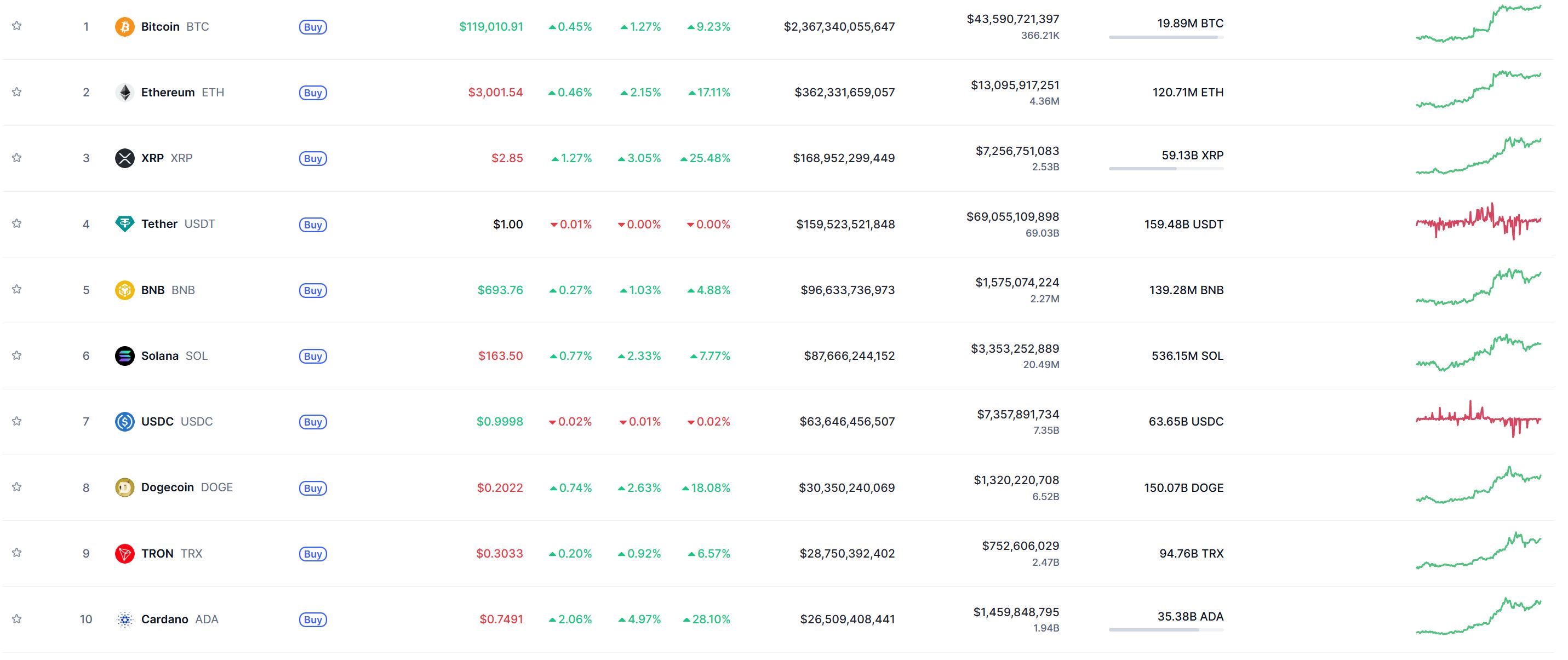Click Bitcoin's circulating supply progress bar

tap(1166, 37)
